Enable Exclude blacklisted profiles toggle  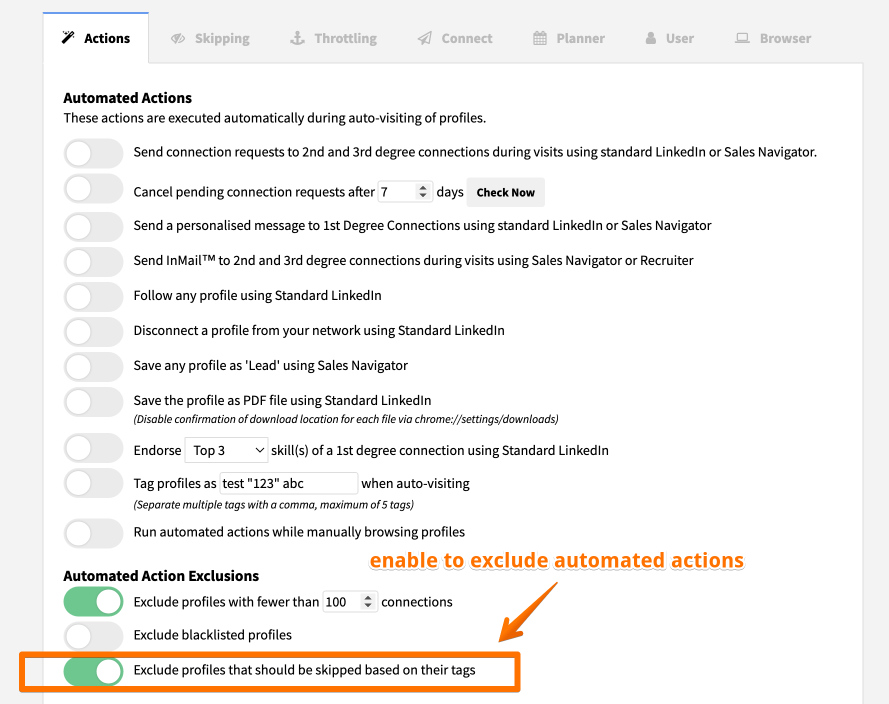pyautogui.click(x=94, y=637)
